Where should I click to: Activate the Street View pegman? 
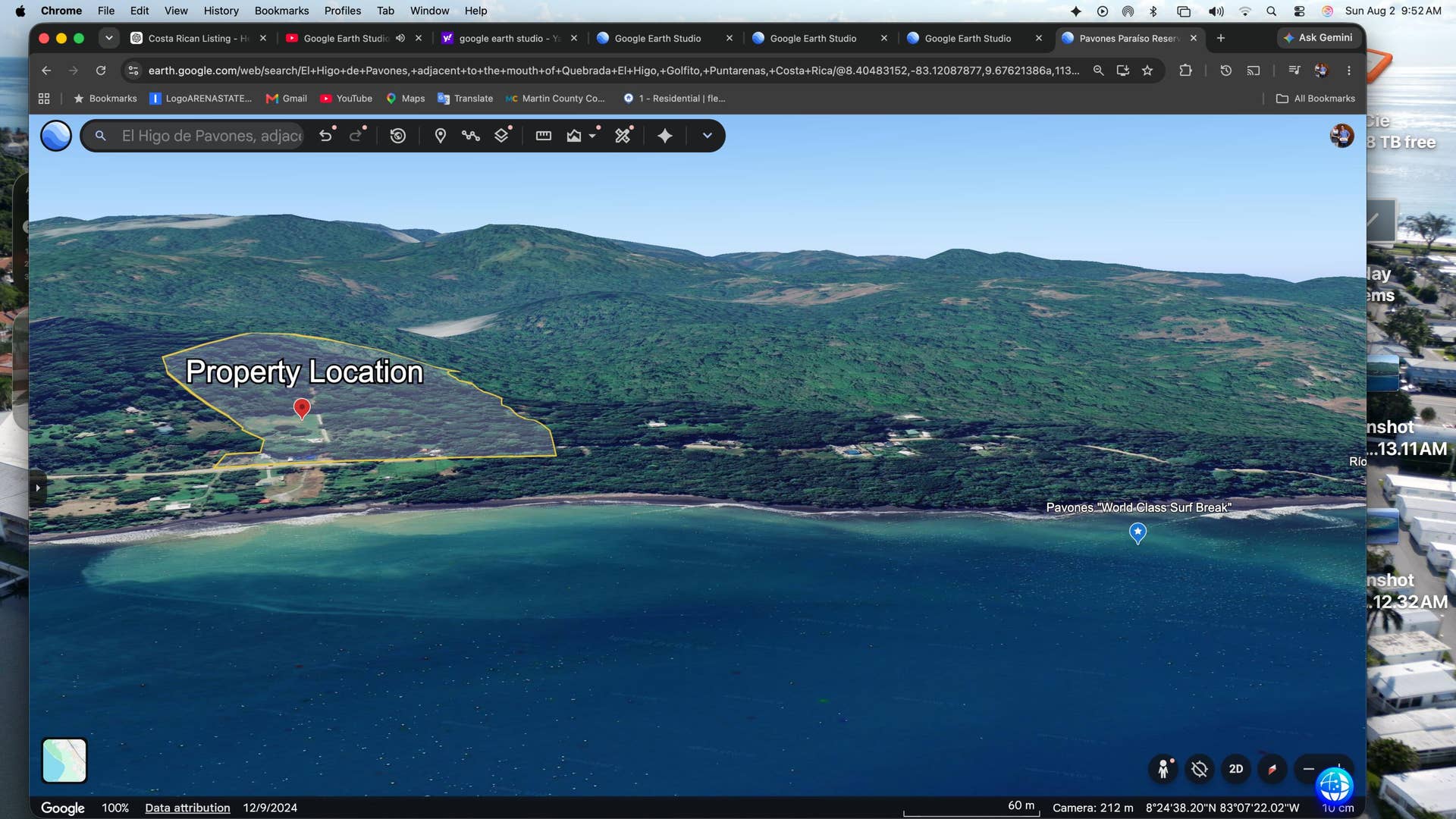[x=1163, y=769]
